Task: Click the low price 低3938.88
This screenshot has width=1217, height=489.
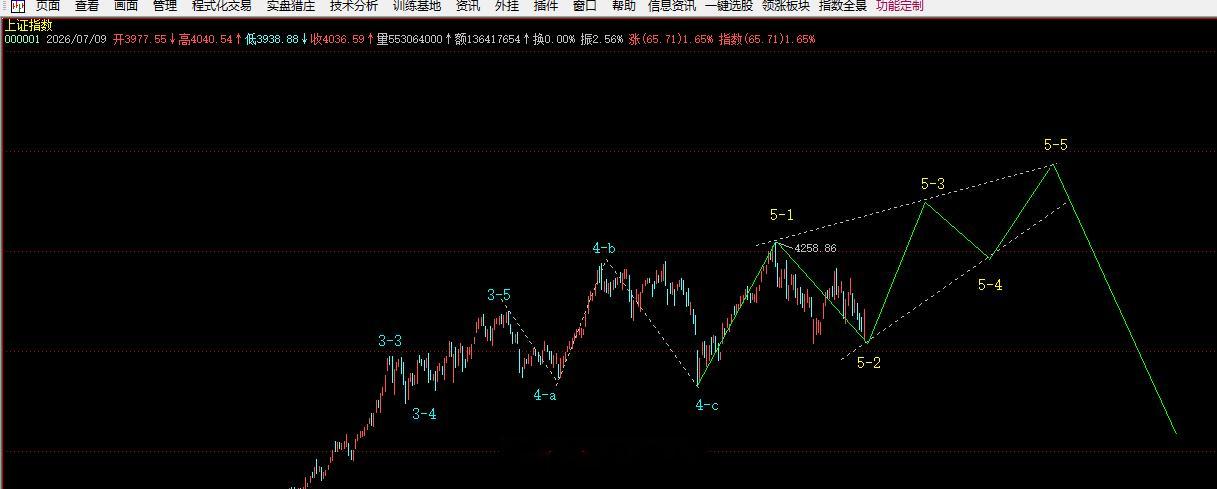Action: pyautogui.click(x=272, y=39)
